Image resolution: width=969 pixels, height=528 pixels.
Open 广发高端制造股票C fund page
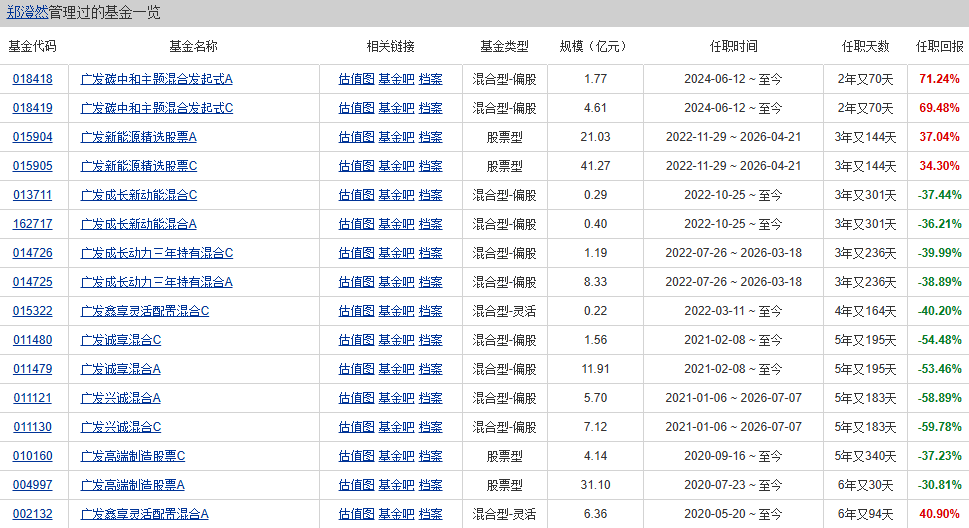click(133, 457)
